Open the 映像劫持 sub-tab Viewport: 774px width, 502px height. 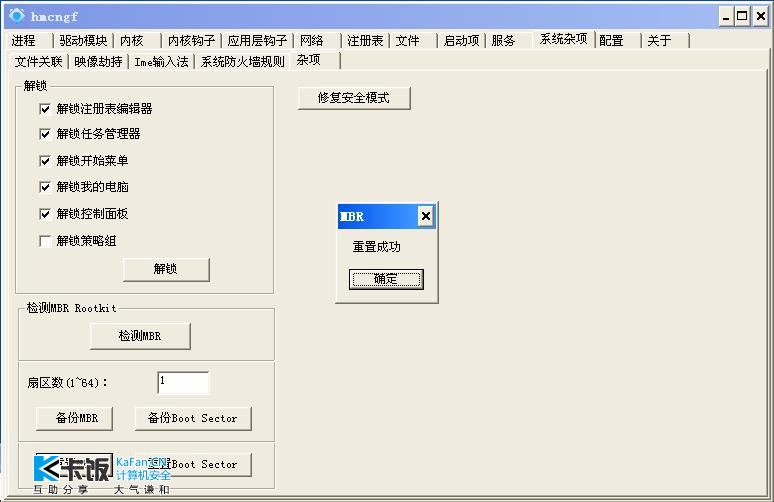[98, 61]
